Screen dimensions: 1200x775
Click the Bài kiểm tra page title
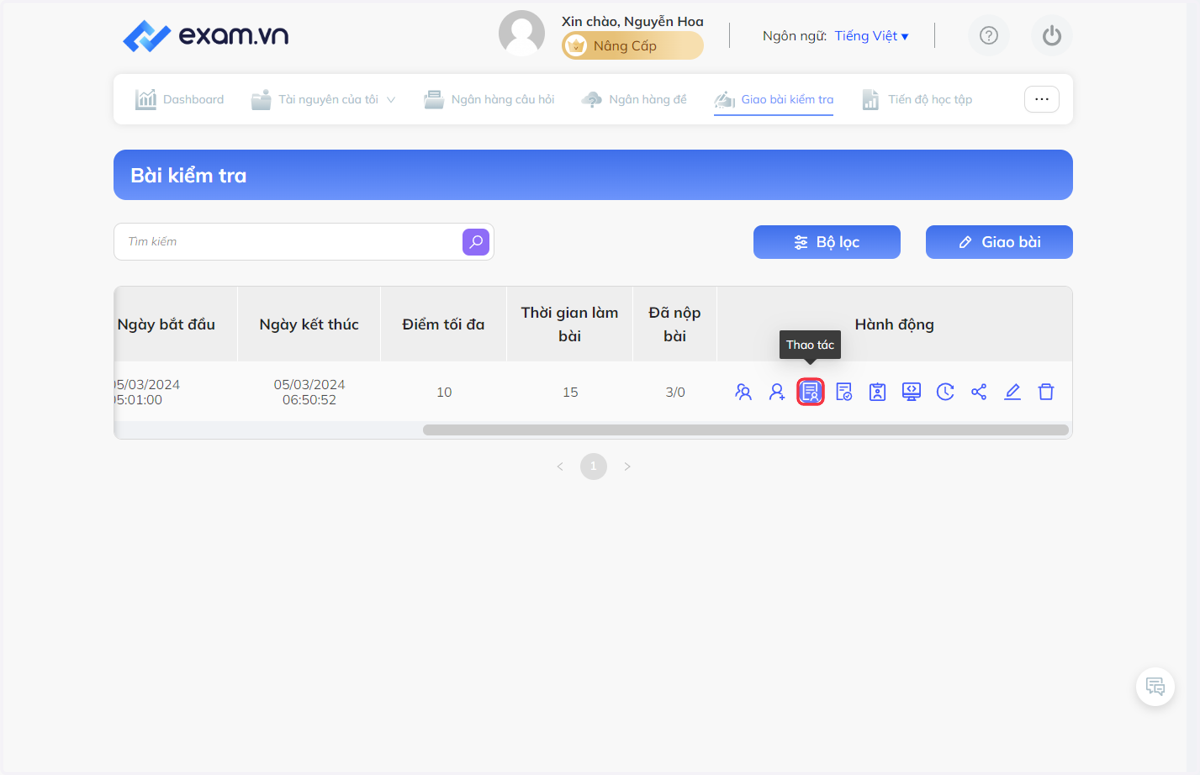click(189, 175)
